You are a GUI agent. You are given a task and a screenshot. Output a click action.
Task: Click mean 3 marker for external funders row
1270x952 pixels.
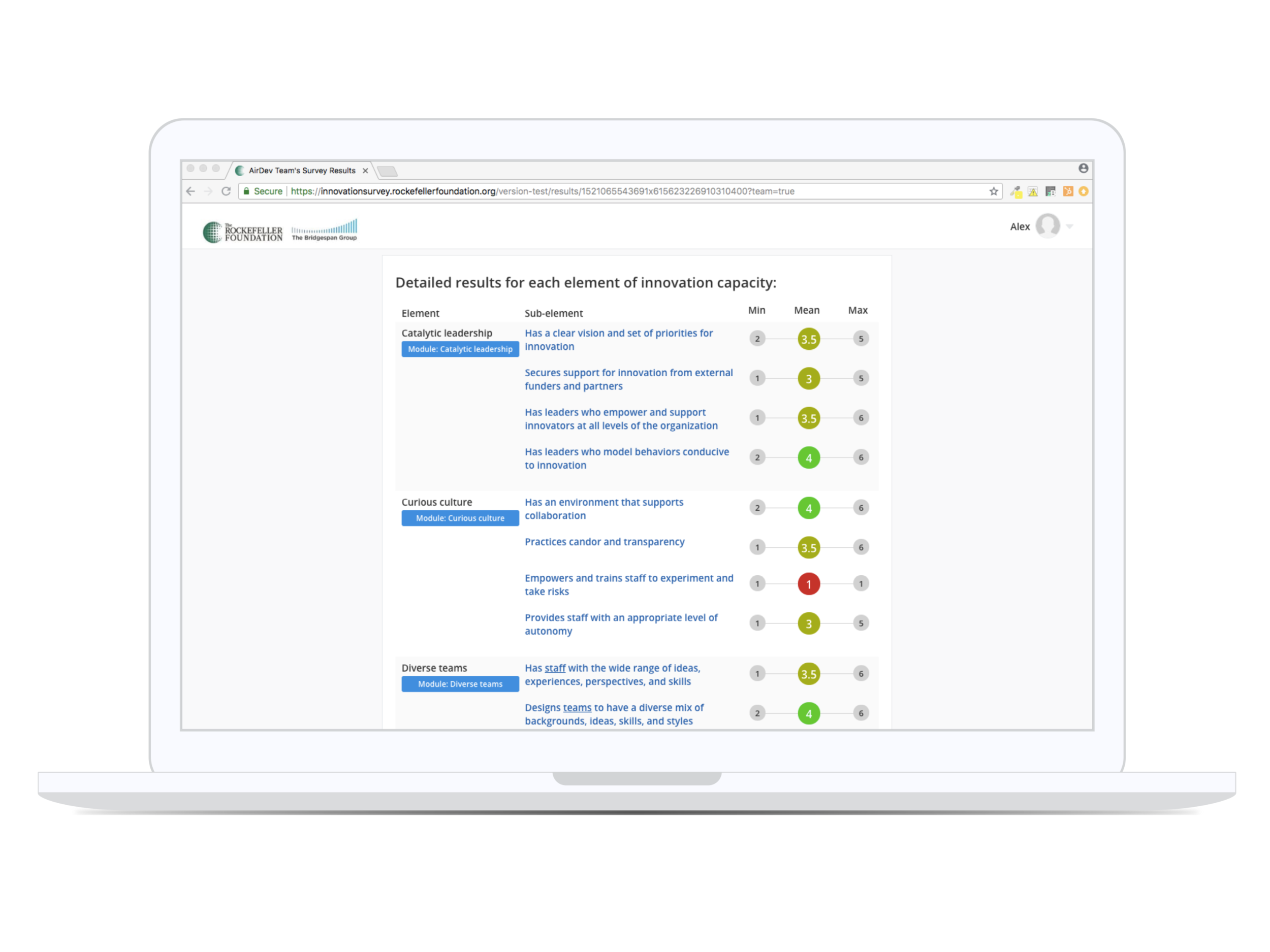[808, 379]
